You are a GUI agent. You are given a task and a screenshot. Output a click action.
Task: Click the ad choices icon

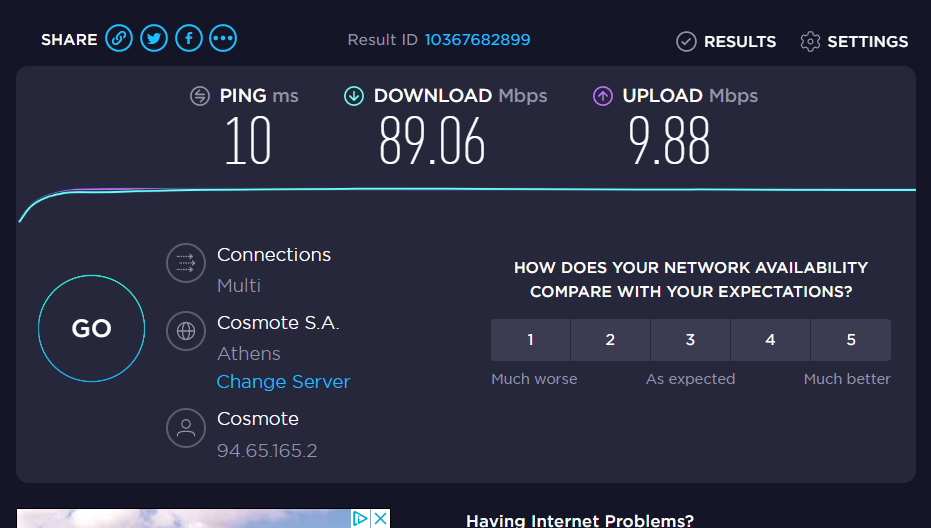360,518
